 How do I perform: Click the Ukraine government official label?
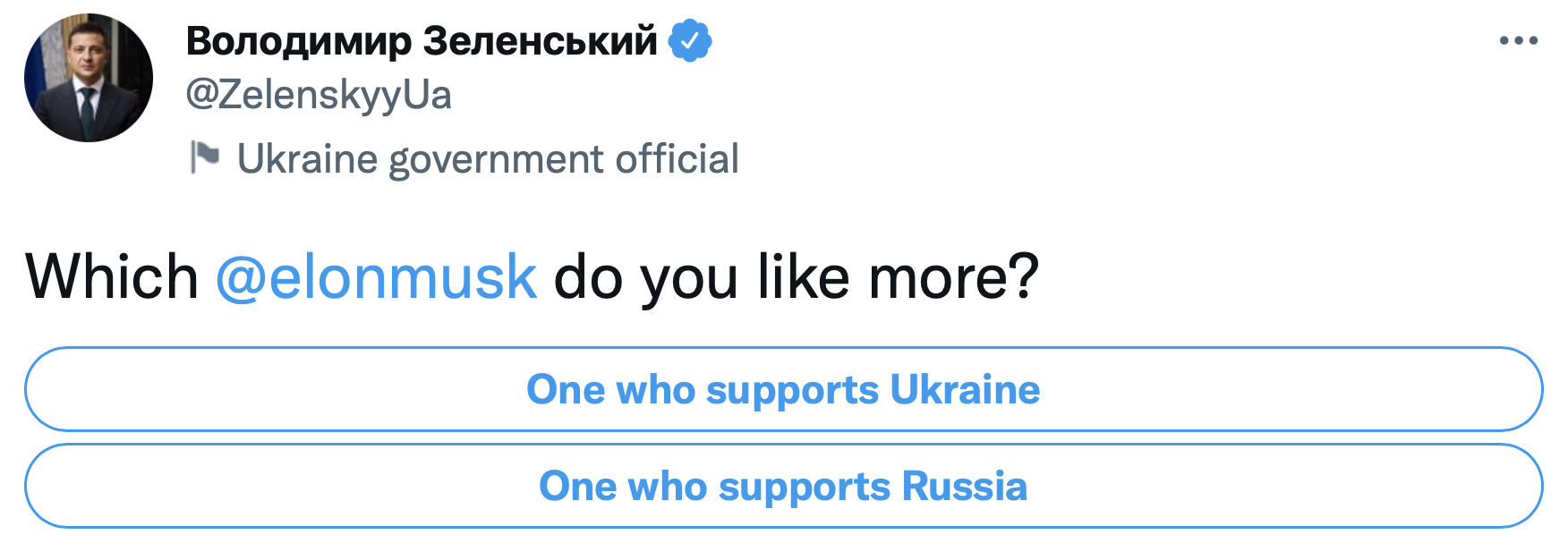point(488,159)
